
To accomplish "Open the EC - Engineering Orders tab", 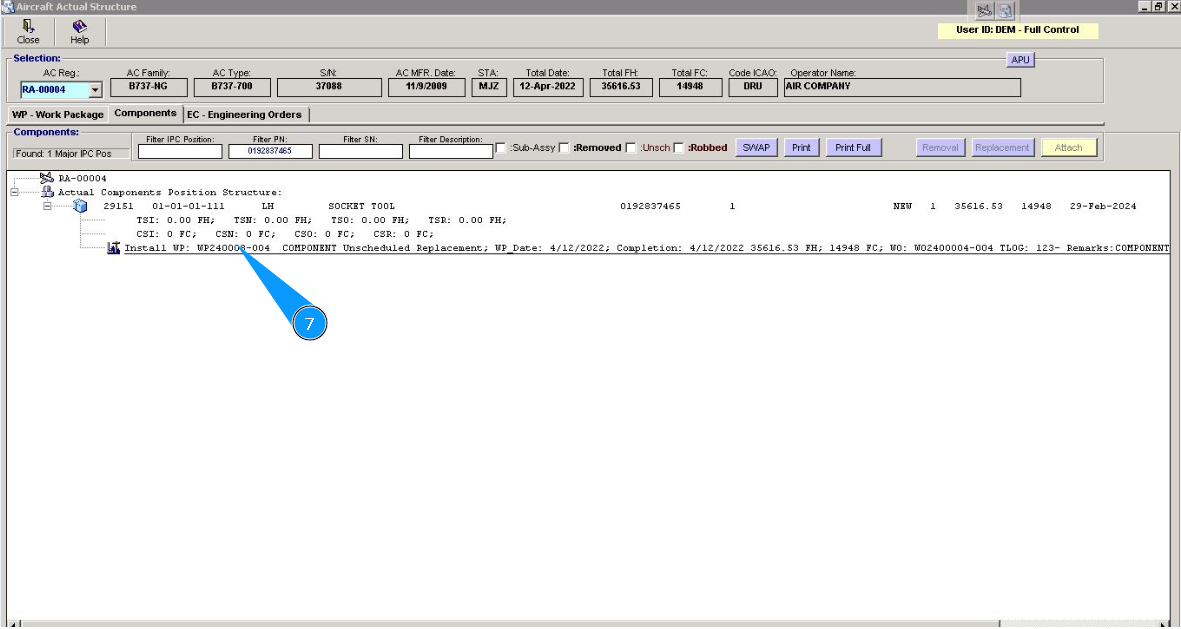I will [x=245, y=115].
